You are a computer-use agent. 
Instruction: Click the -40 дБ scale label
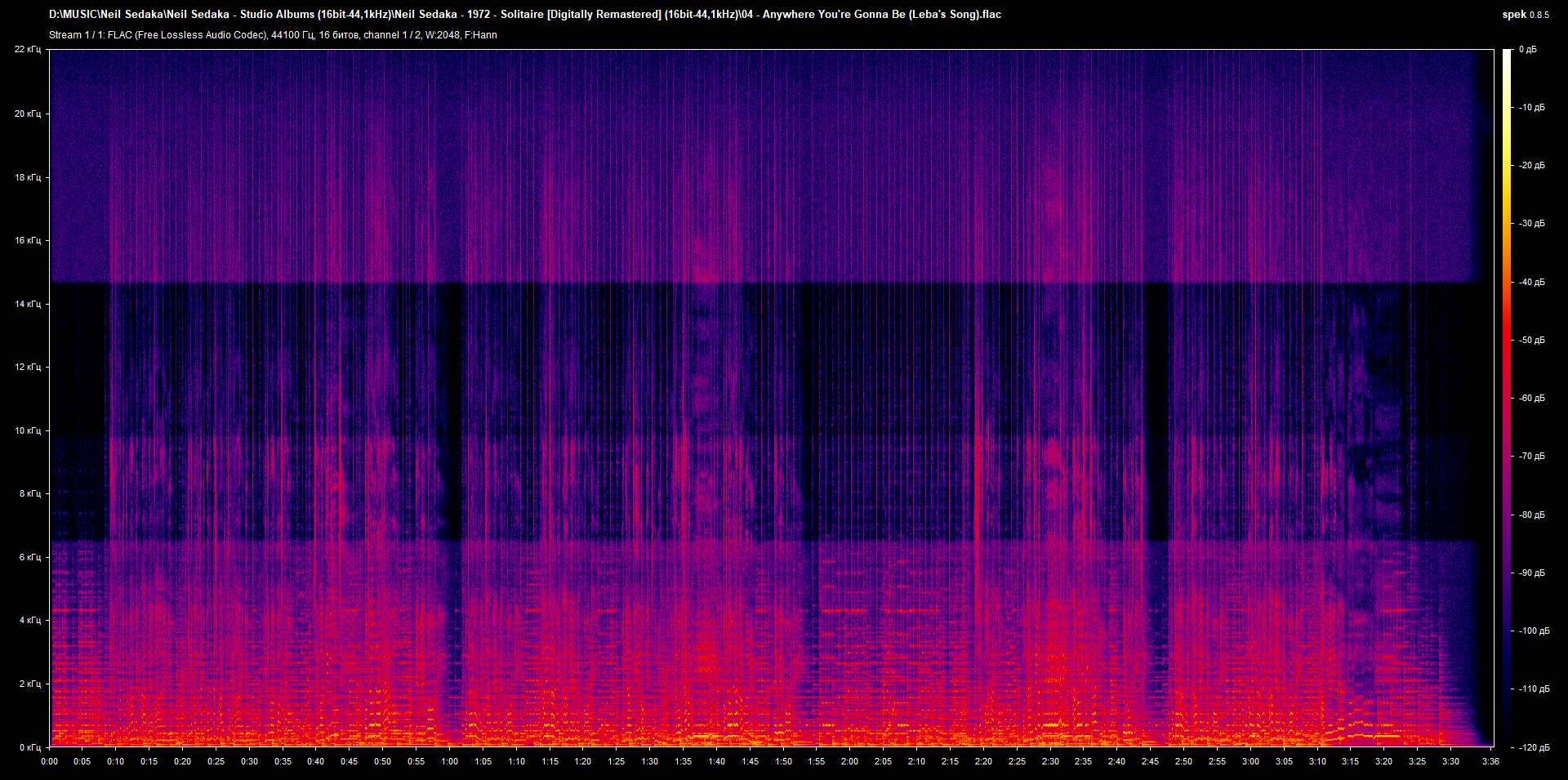(1531, 283)
